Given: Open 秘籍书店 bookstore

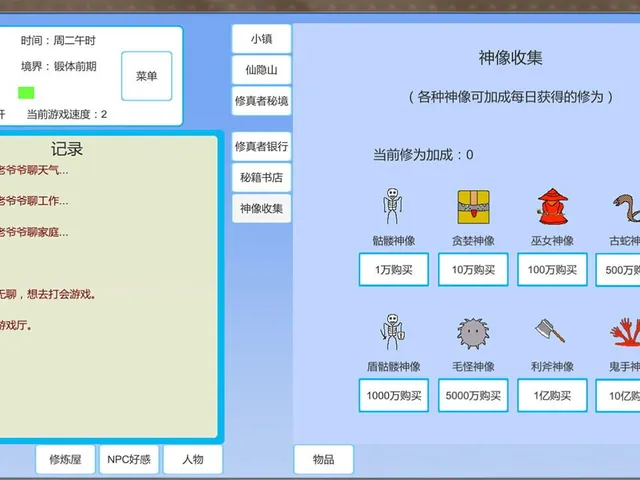Looking at the screenshot, I should (262, 178).
